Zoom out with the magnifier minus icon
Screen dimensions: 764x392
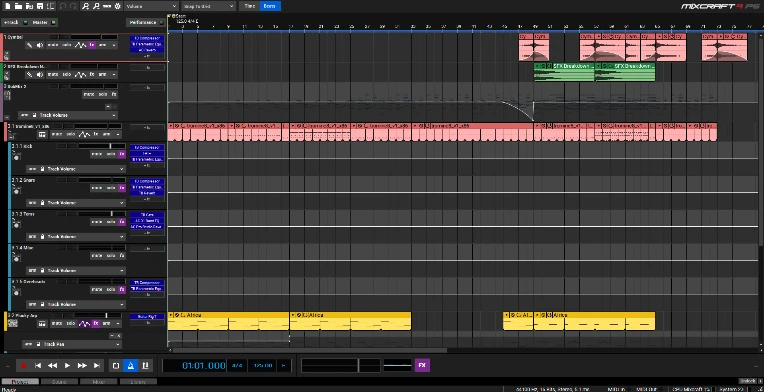pos(96,6)
